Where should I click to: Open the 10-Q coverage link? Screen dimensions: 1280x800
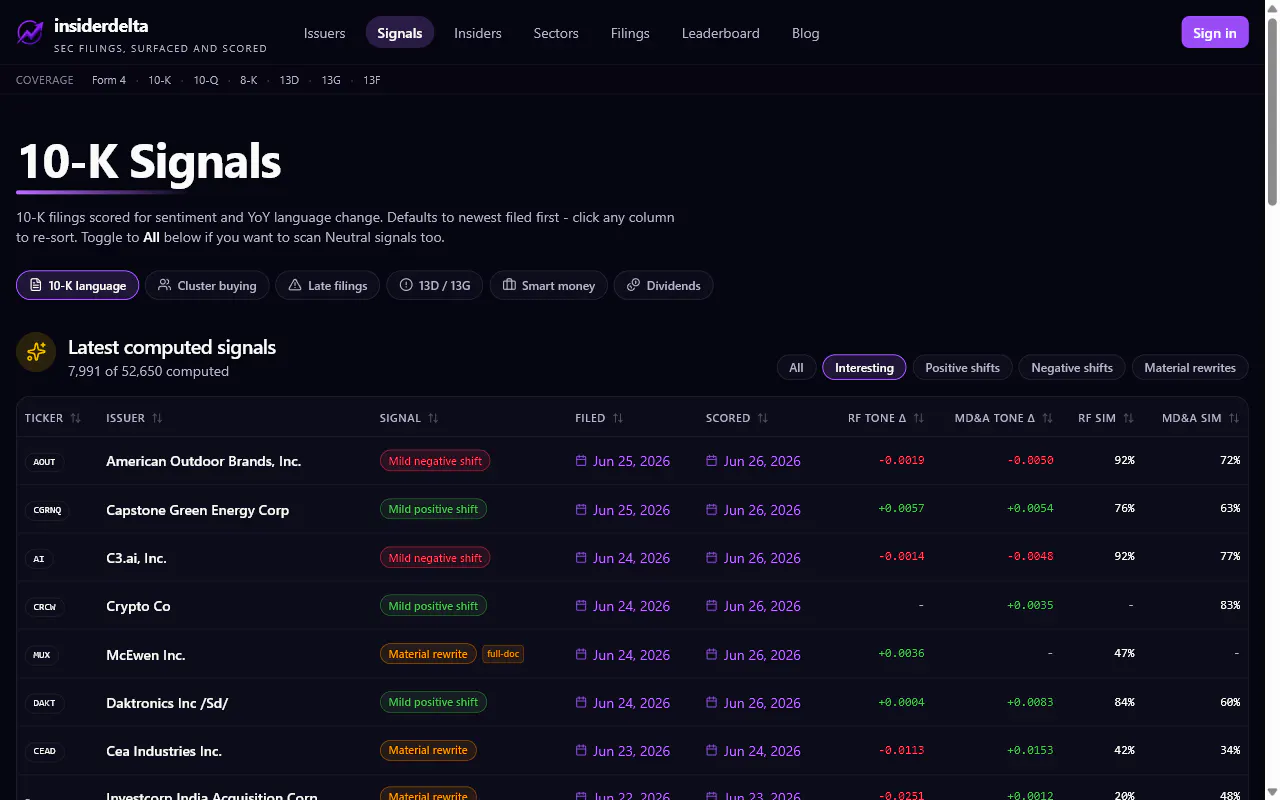[206, 80]
